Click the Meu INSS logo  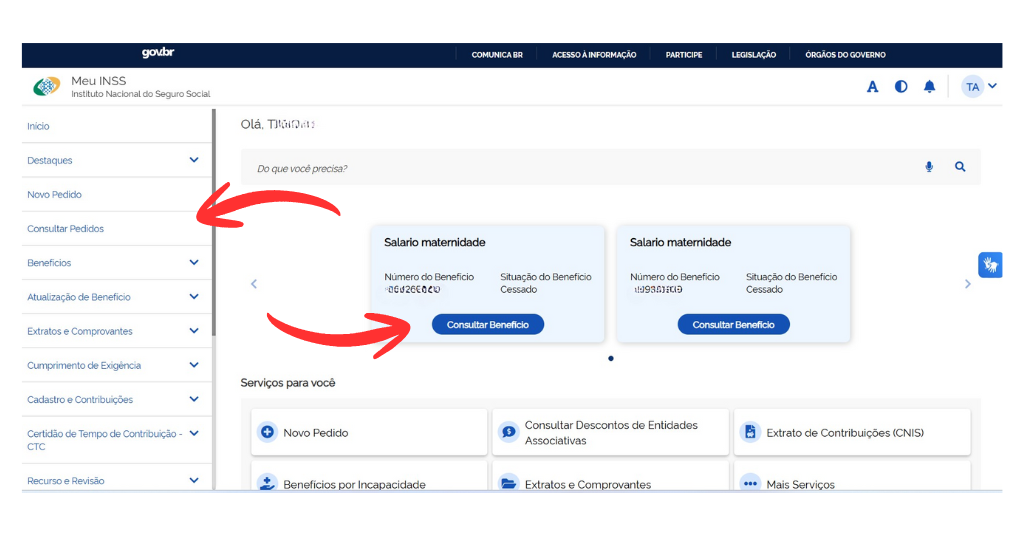pos(47,87)
